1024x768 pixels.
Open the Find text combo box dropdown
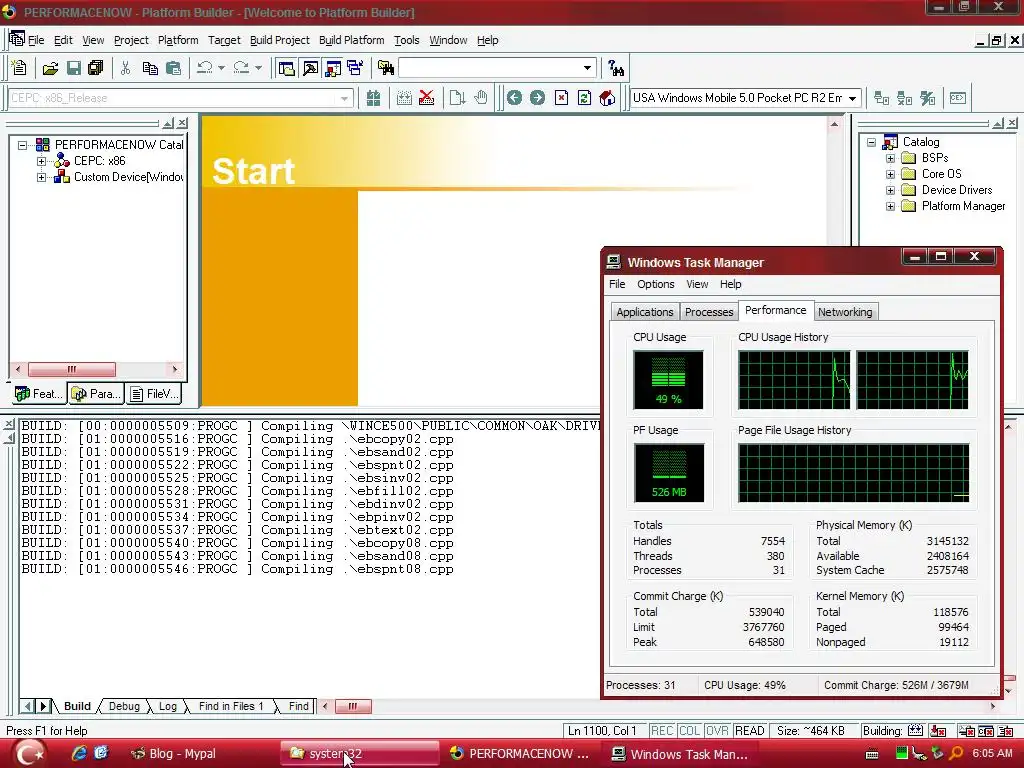point(587,68)
